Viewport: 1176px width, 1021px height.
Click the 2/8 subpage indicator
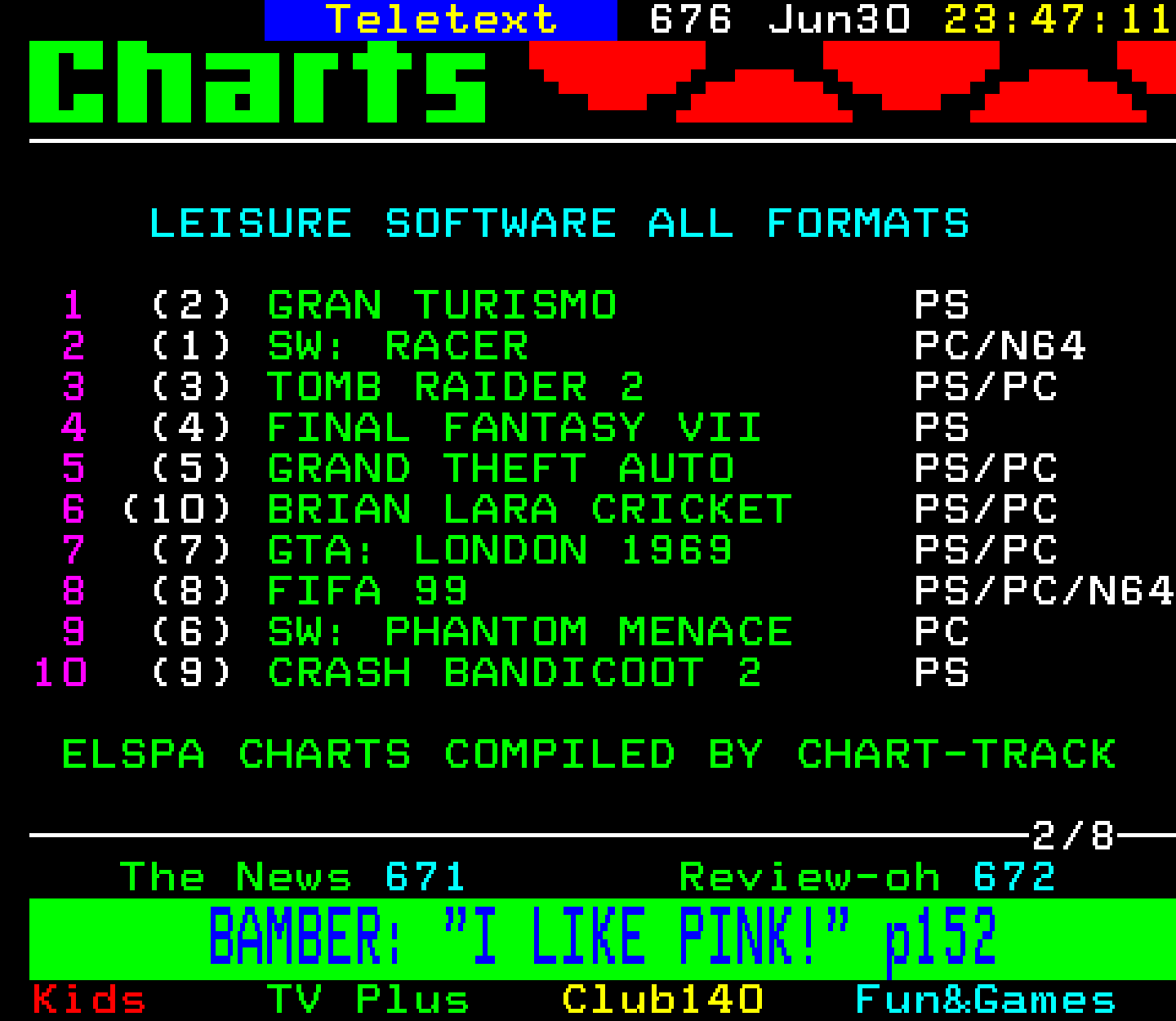pos(1073,836)
